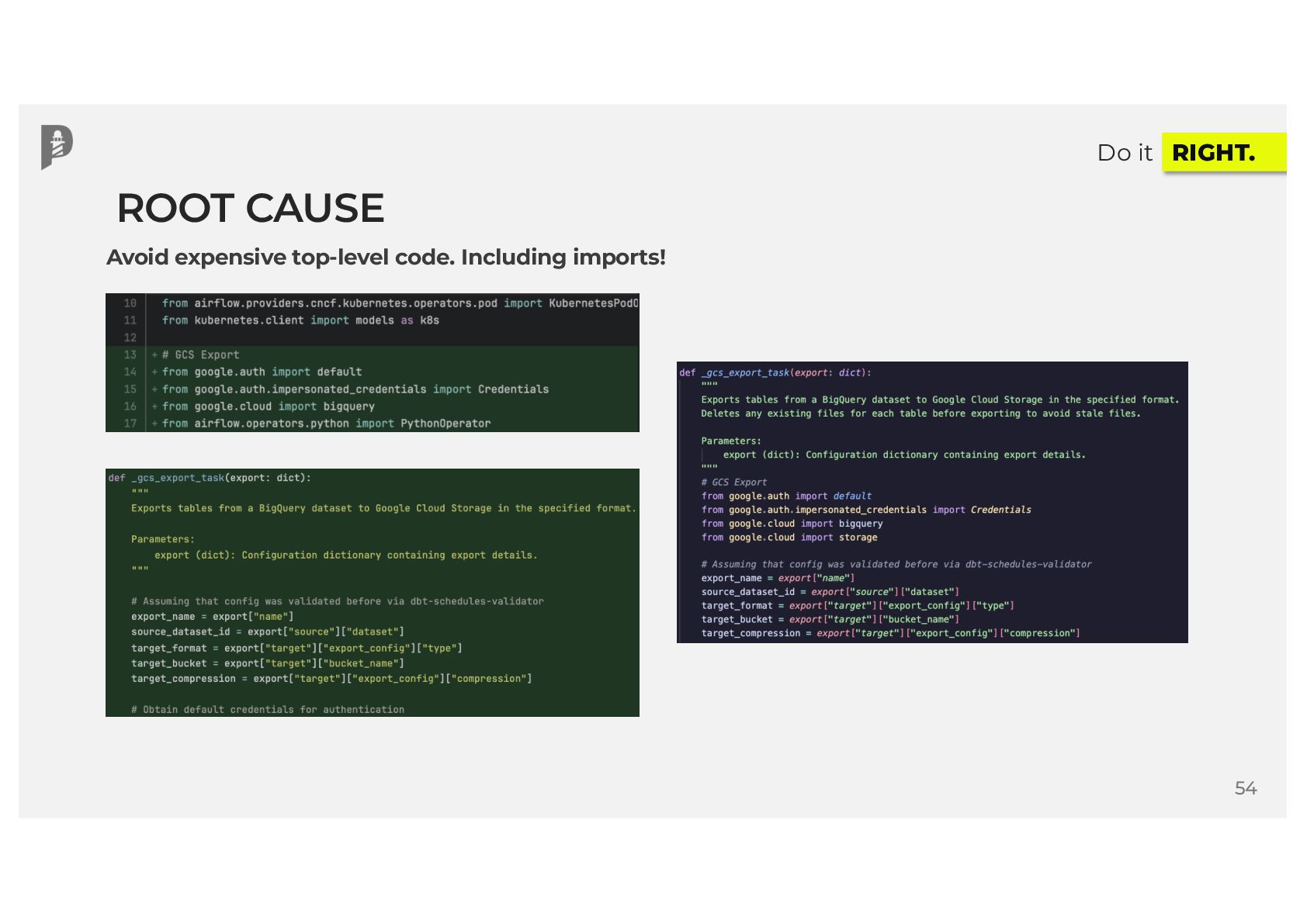
Task: Click line "from kubernetes.client import models as k8s"
Action: pos(300,320)
